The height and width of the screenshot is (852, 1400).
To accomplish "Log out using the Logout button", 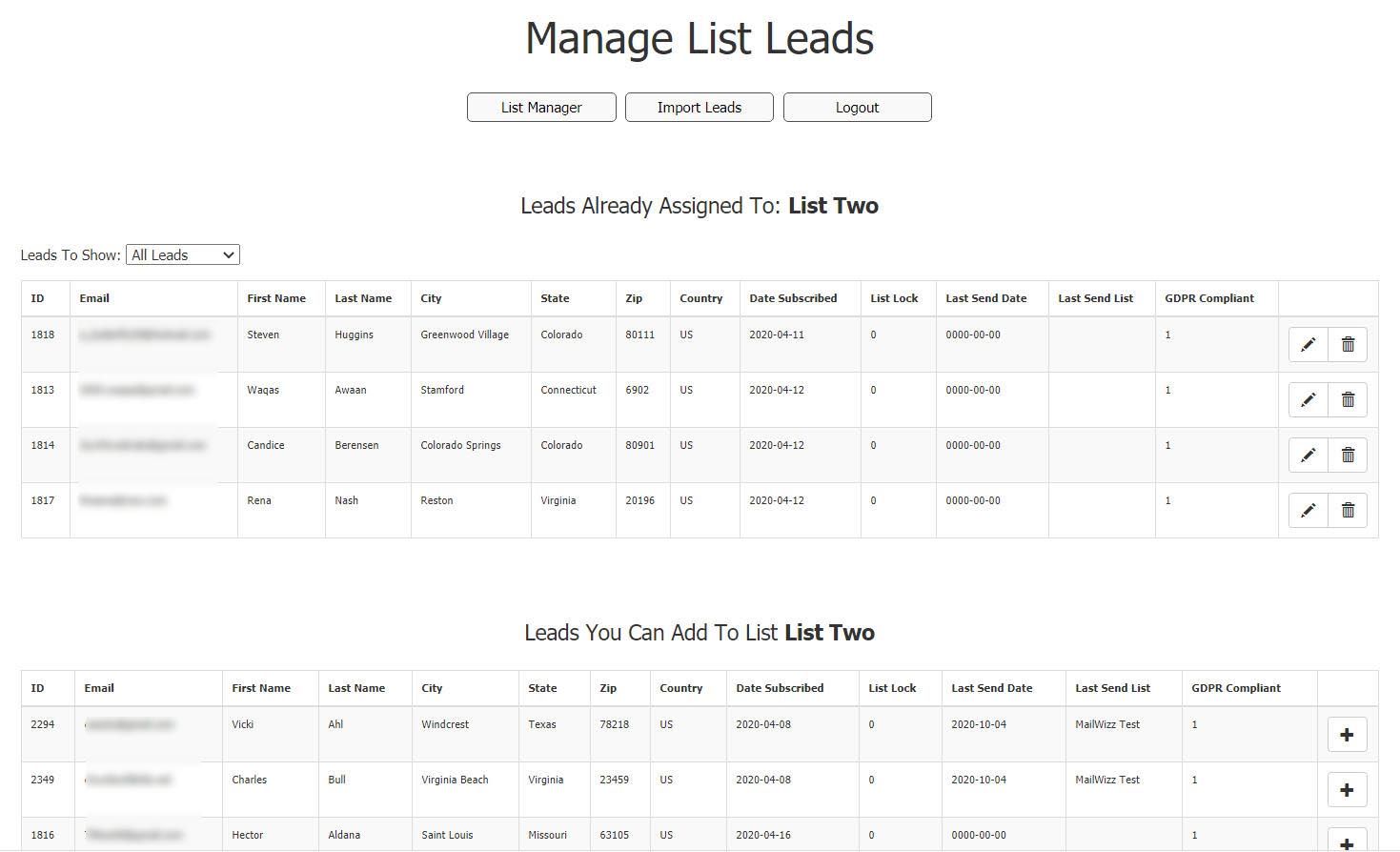I will click(x=858, y=108).
